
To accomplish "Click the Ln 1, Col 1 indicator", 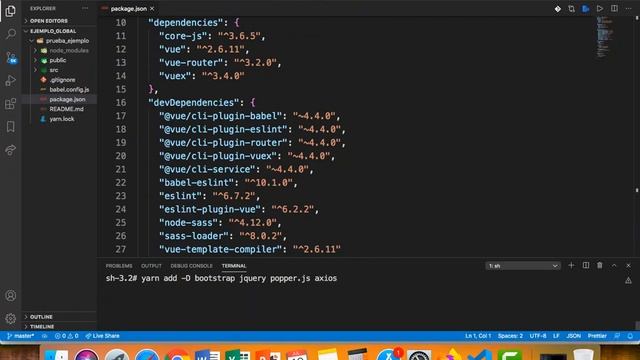I will (x=478, y=336).
